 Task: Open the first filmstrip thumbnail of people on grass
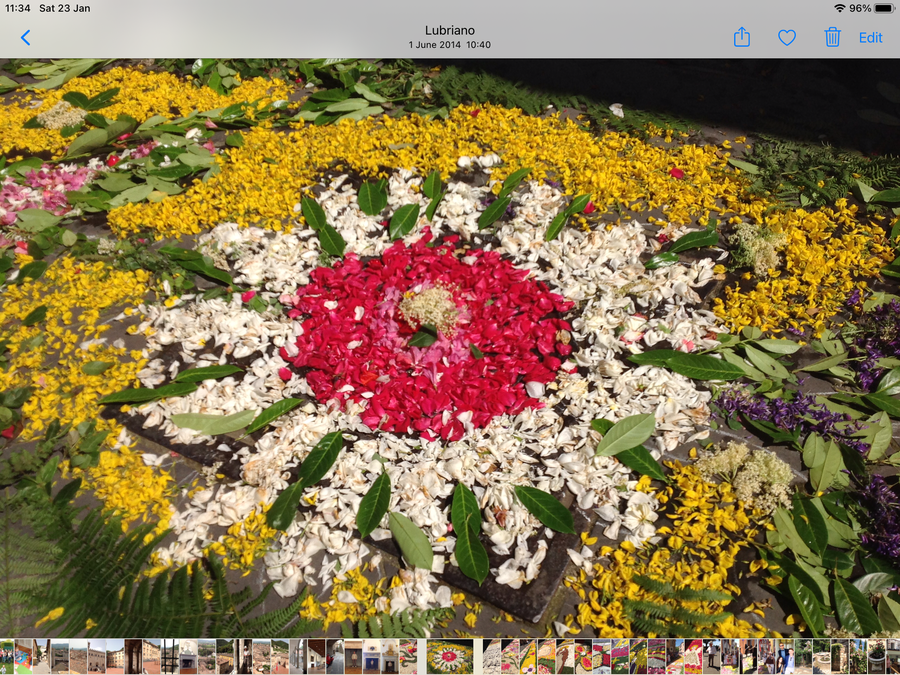[7, 657]
